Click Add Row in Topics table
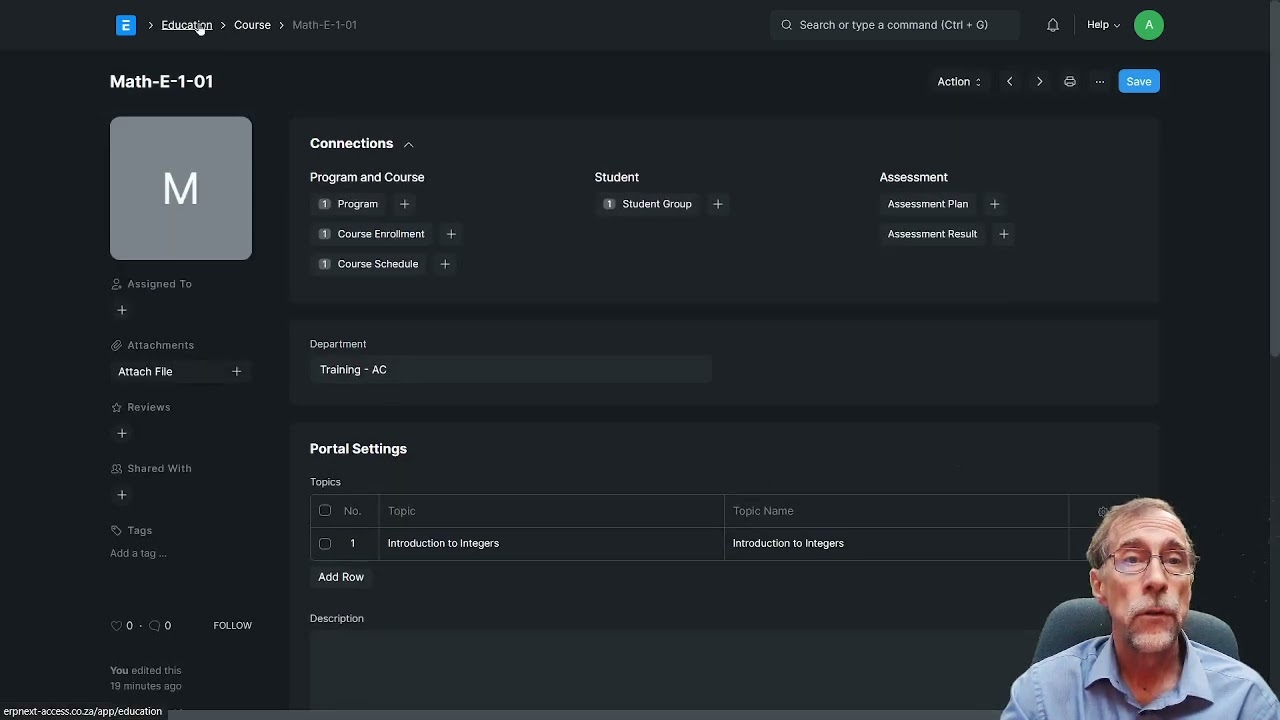This screenshot has height=720, width=1280. click(x=341, y=577)
